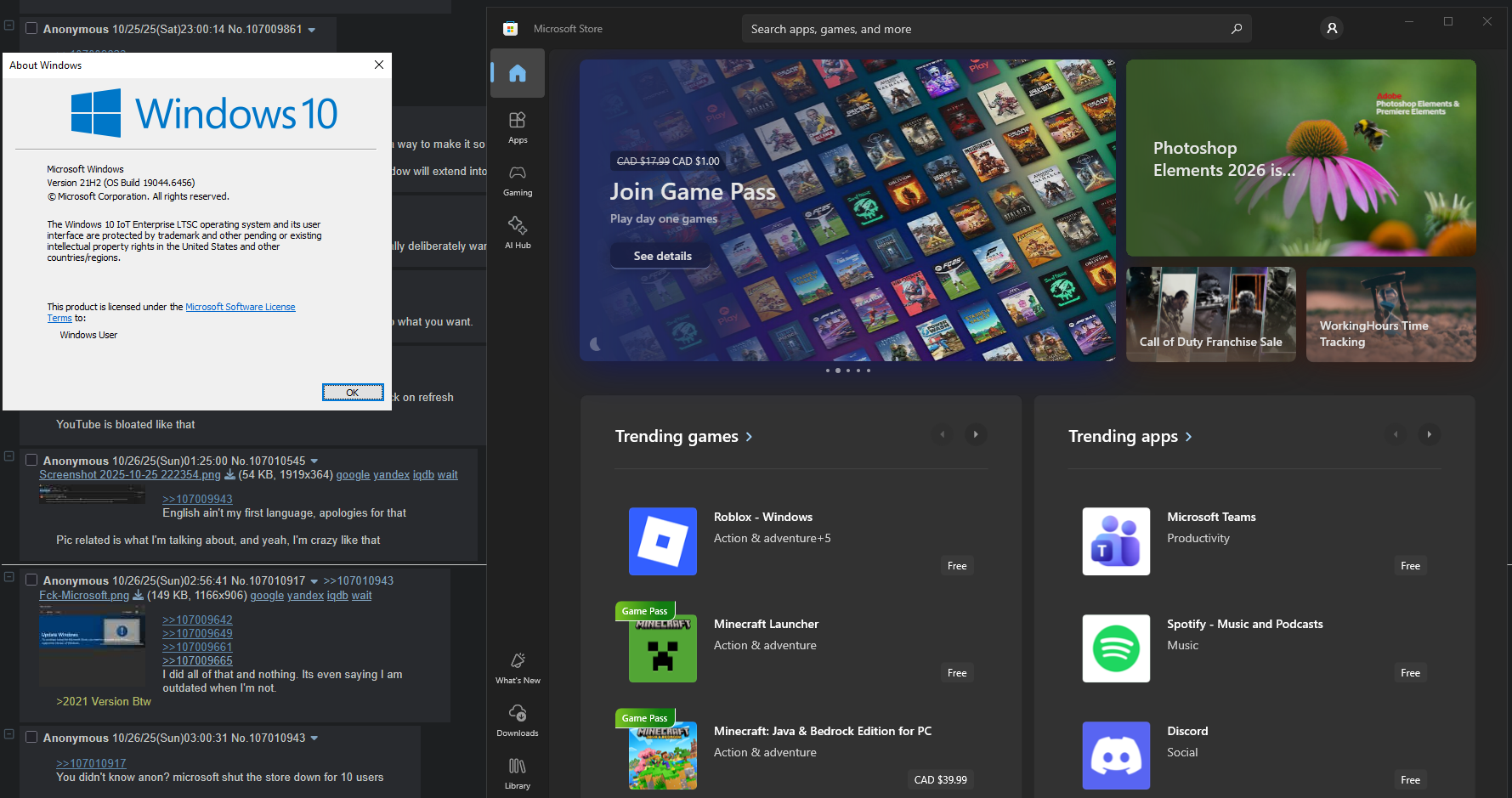This screenshot has height=798, width=1512.
Task: Open post menu arrow for No.107010917
Action: [x=314, y=581]
